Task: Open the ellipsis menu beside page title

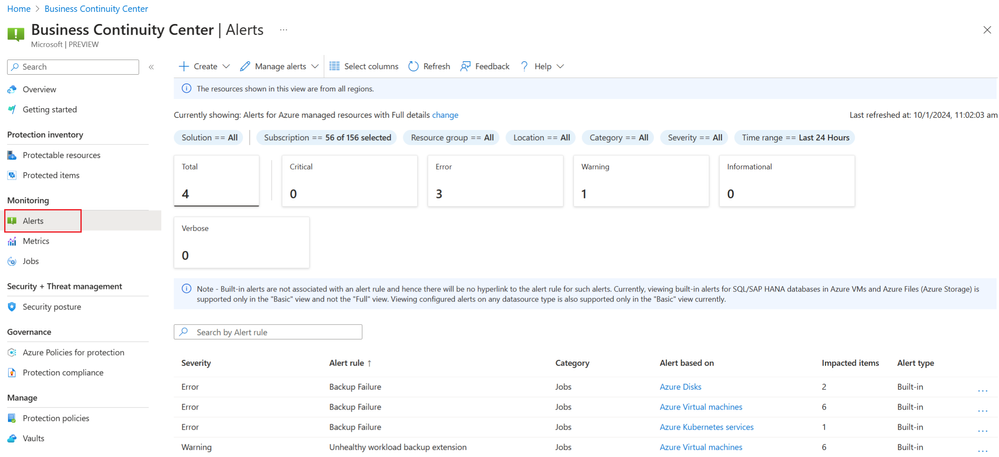Action: [x=284, y=30]
